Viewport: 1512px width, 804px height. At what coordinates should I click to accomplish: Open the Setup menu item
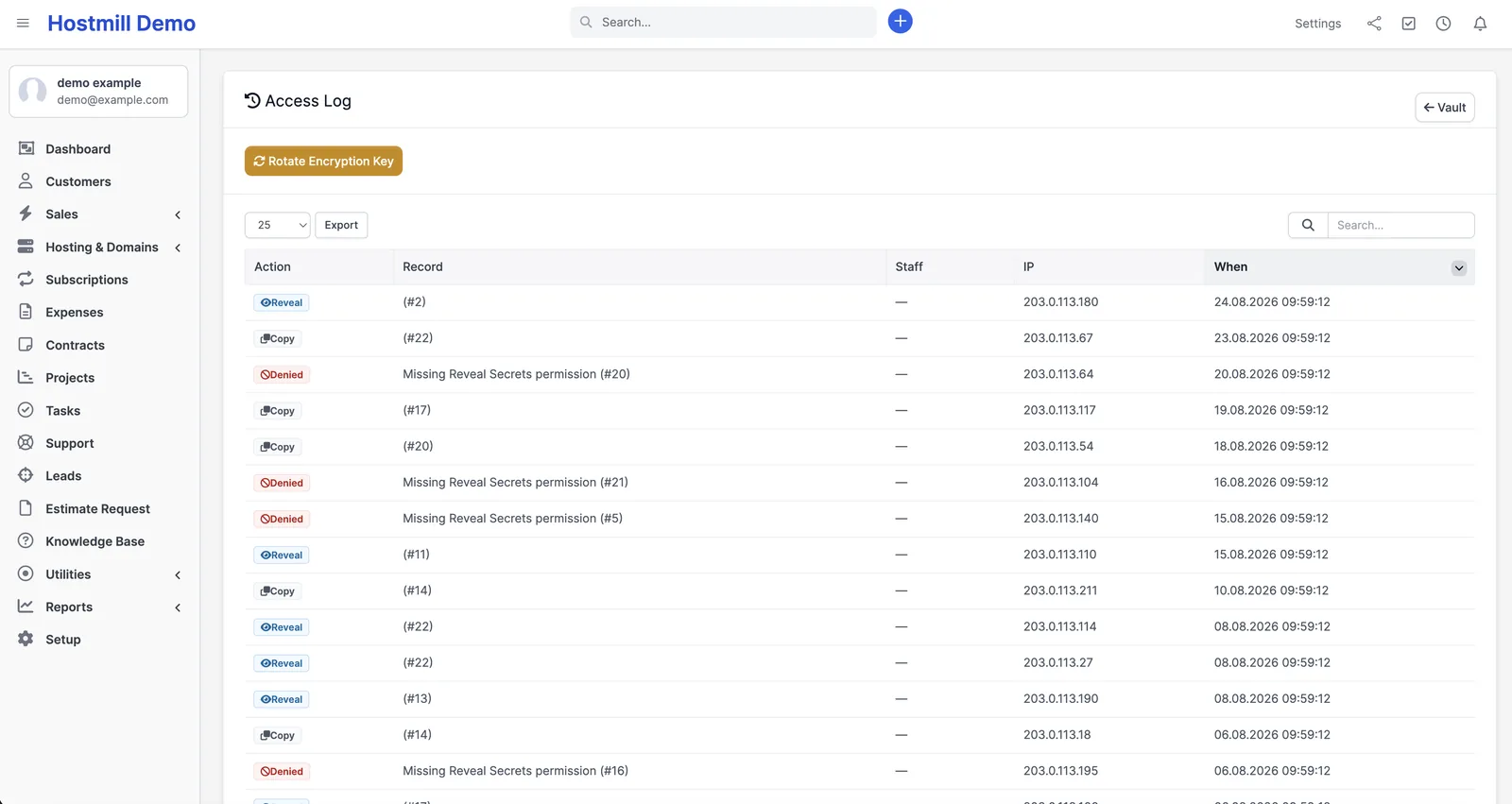(x=63, y=640)
